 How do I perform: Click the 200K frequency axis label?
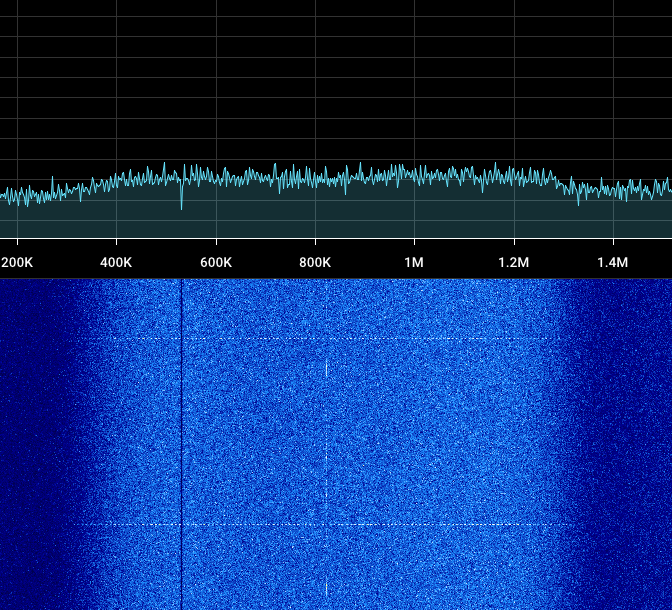17,262
